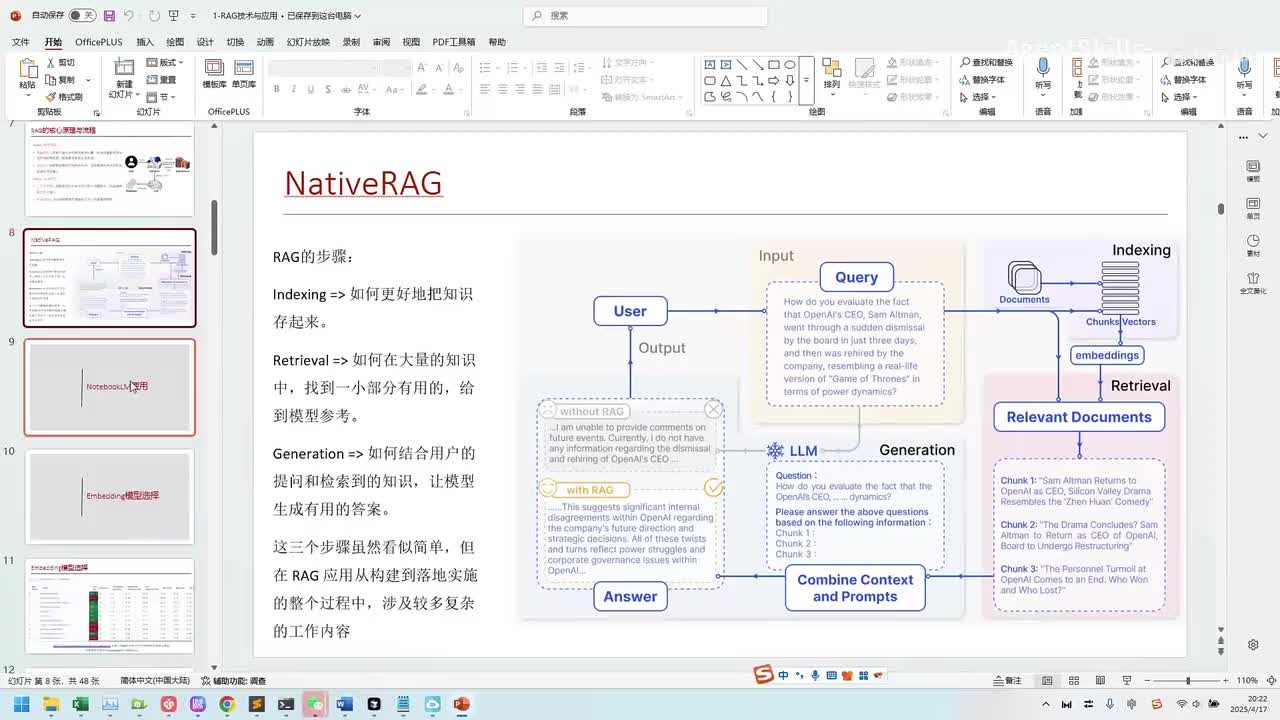Click the Save icon in title bar
Viewport: 1280px width, 720px height.
[x=108, y=16]
